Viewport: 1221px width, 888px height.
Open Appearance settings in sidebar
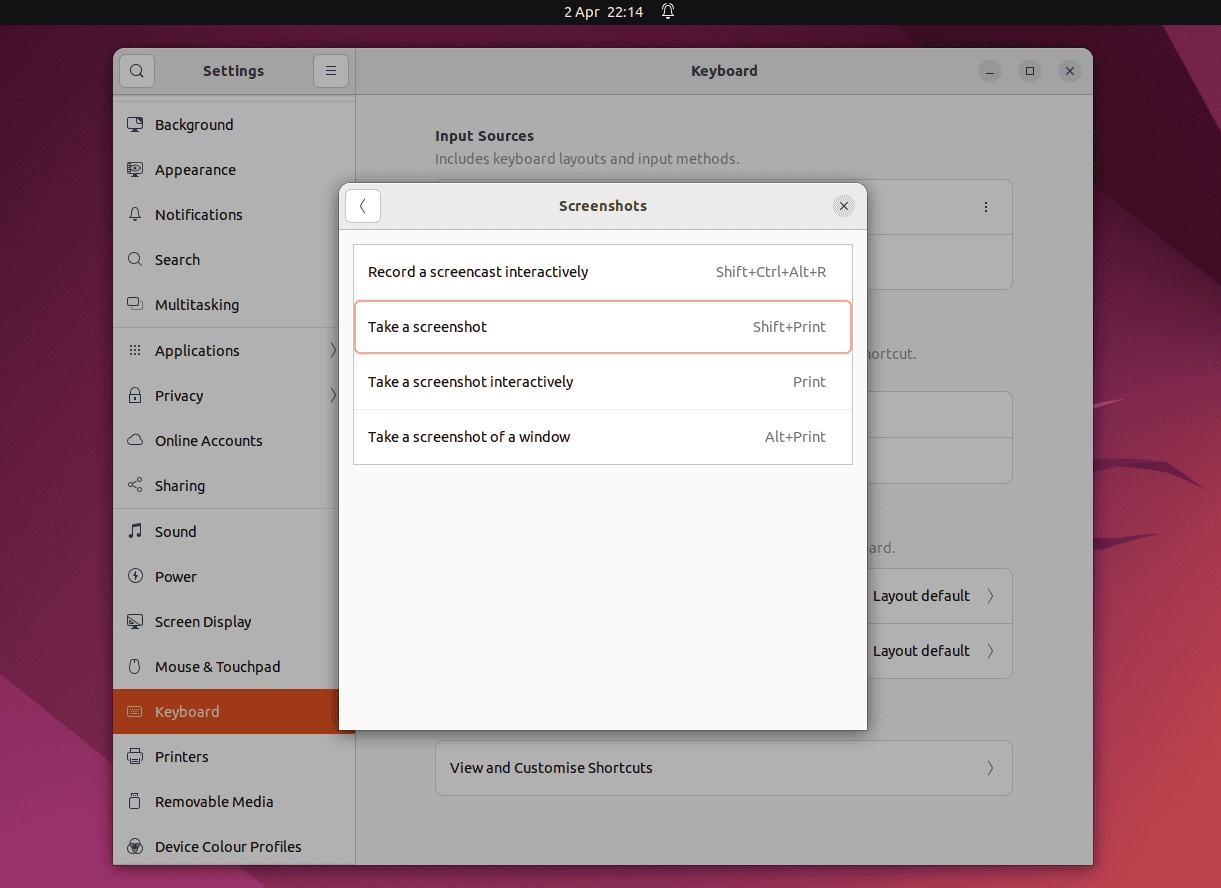[x=234, y=169]
